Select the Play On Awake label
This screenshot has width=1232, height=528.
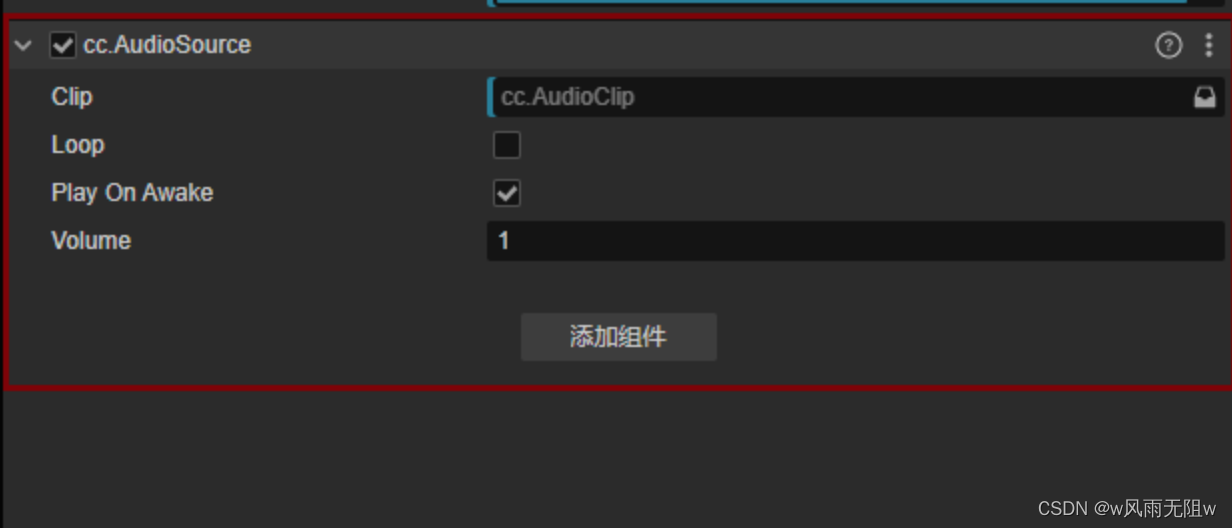[132, 193]
